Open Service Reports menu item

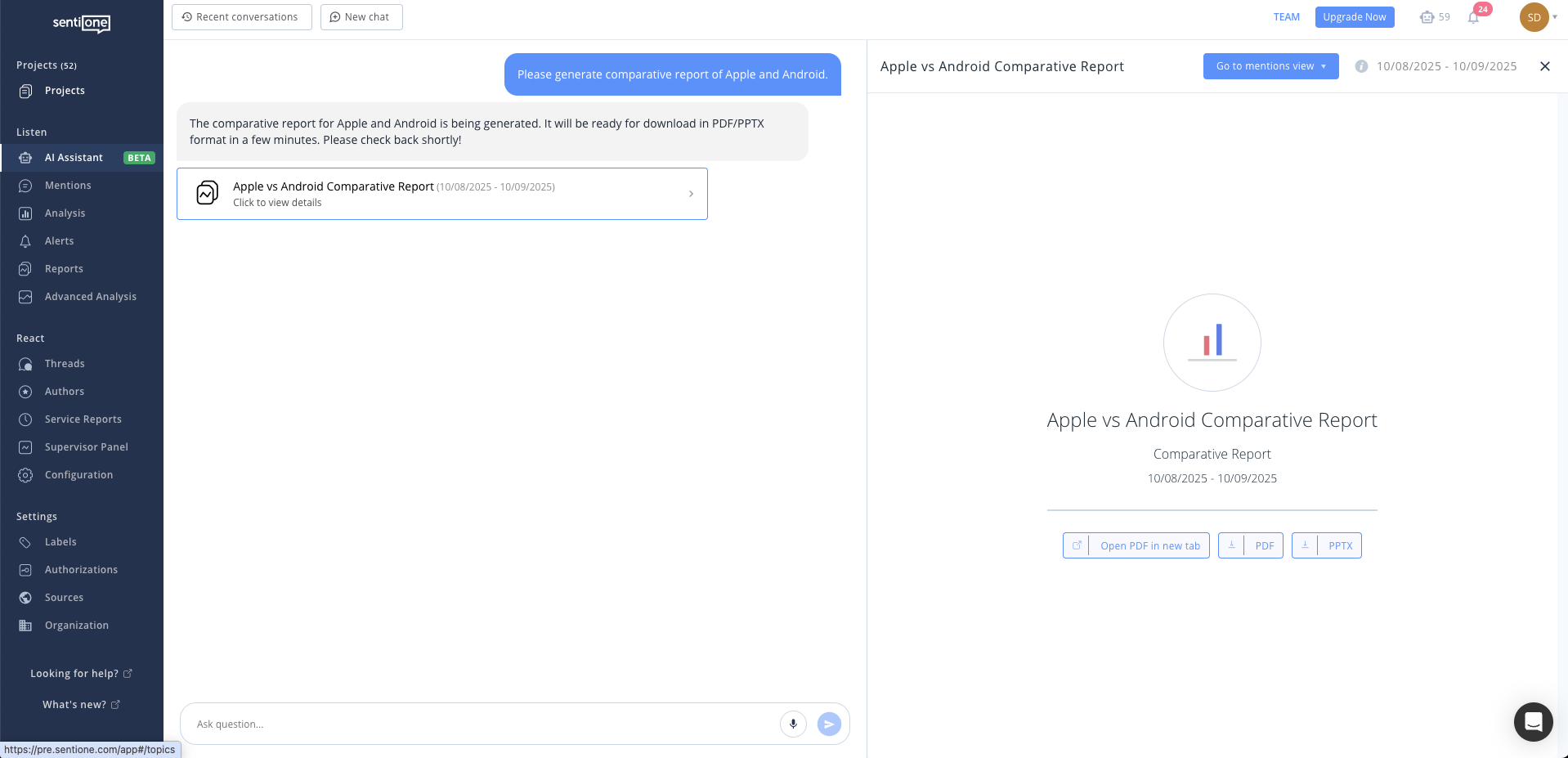[x=83, y=419]
